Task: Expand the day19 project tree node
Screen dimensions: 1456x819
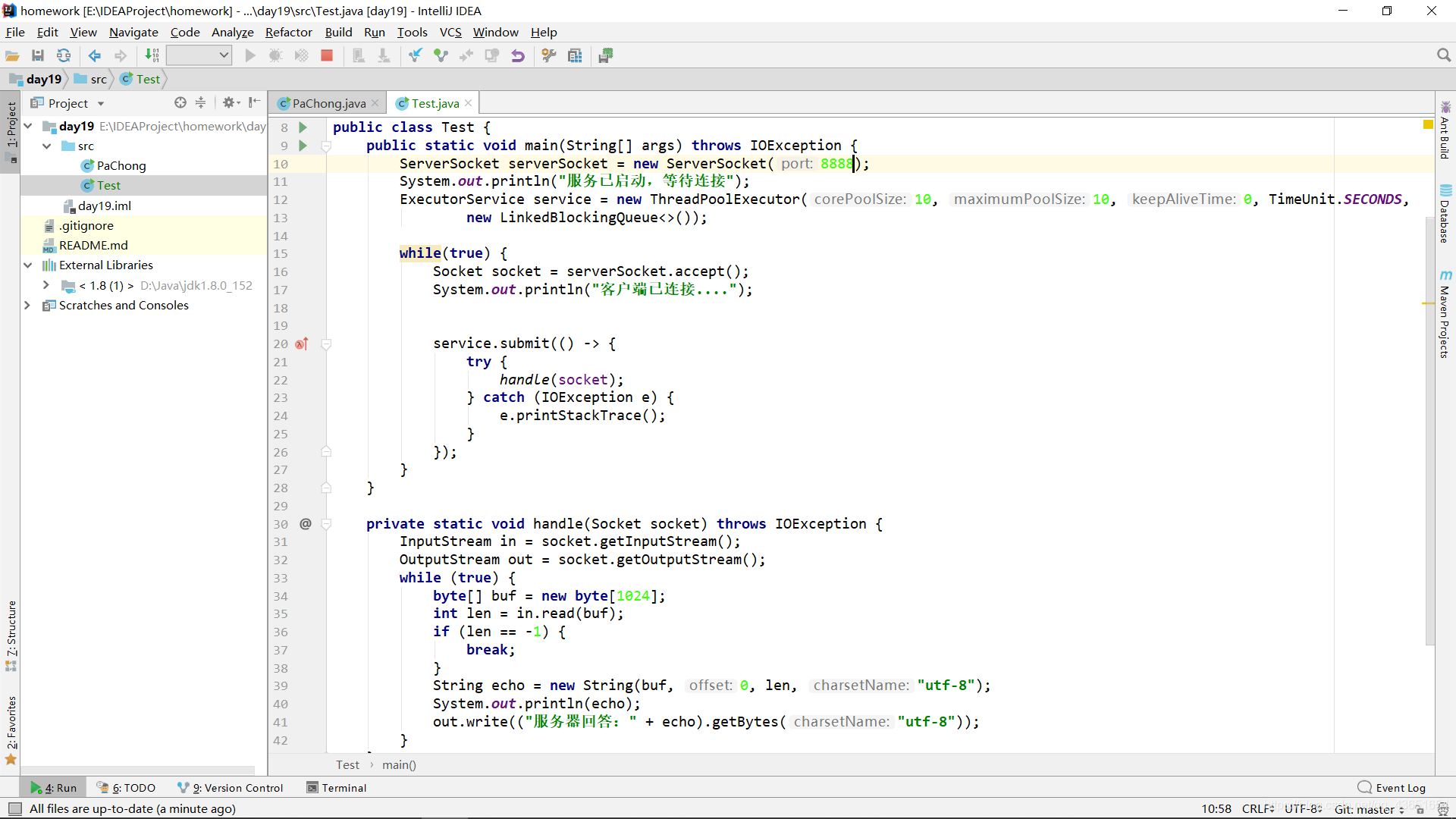Action: (28, 126)
